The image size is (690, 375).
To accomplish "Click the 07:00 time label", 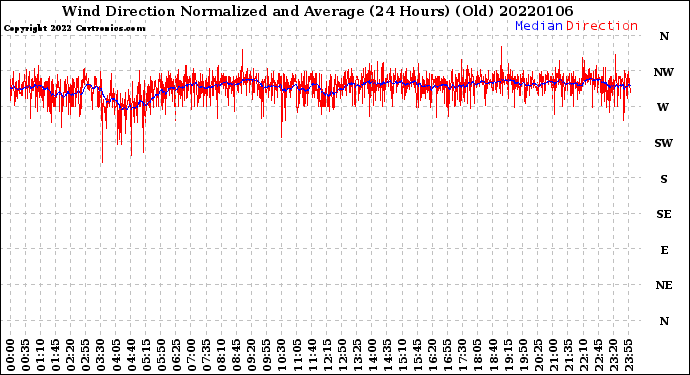I will pyautogui.click(x=191, y=355).
